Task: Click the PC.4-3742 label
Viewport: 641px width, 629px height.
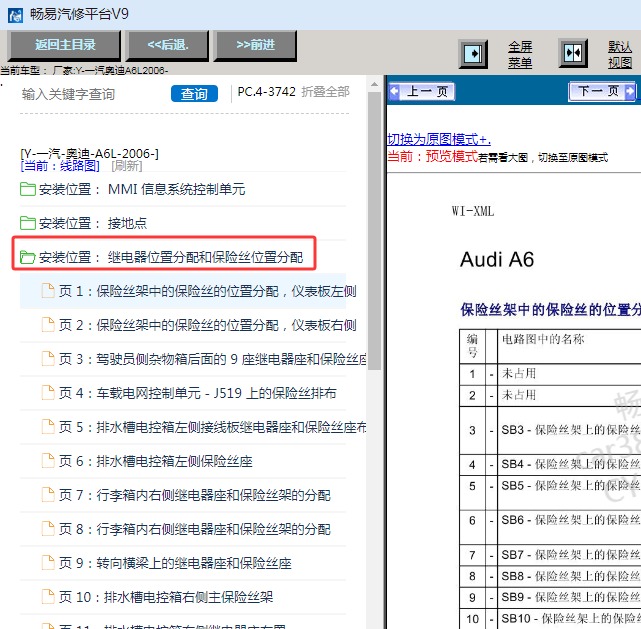Action: tap(267, 92)
